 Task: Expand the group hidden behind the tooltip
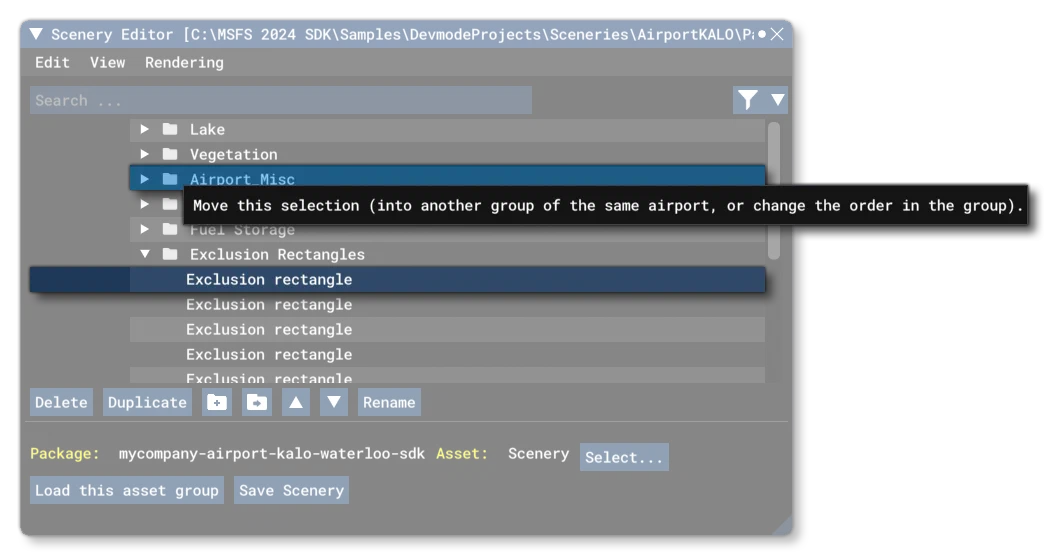coord(144,204)
